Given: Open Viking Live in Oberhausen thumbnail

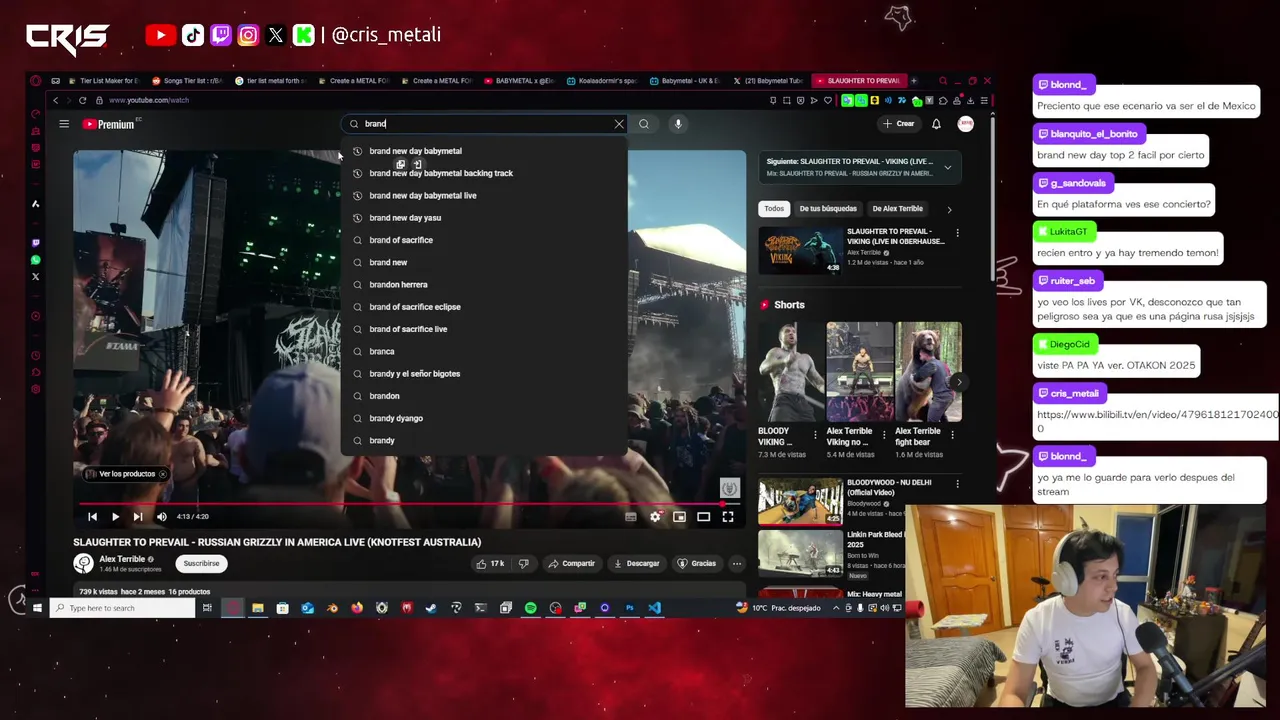Looking at the screenshot, I should point(800,250).
